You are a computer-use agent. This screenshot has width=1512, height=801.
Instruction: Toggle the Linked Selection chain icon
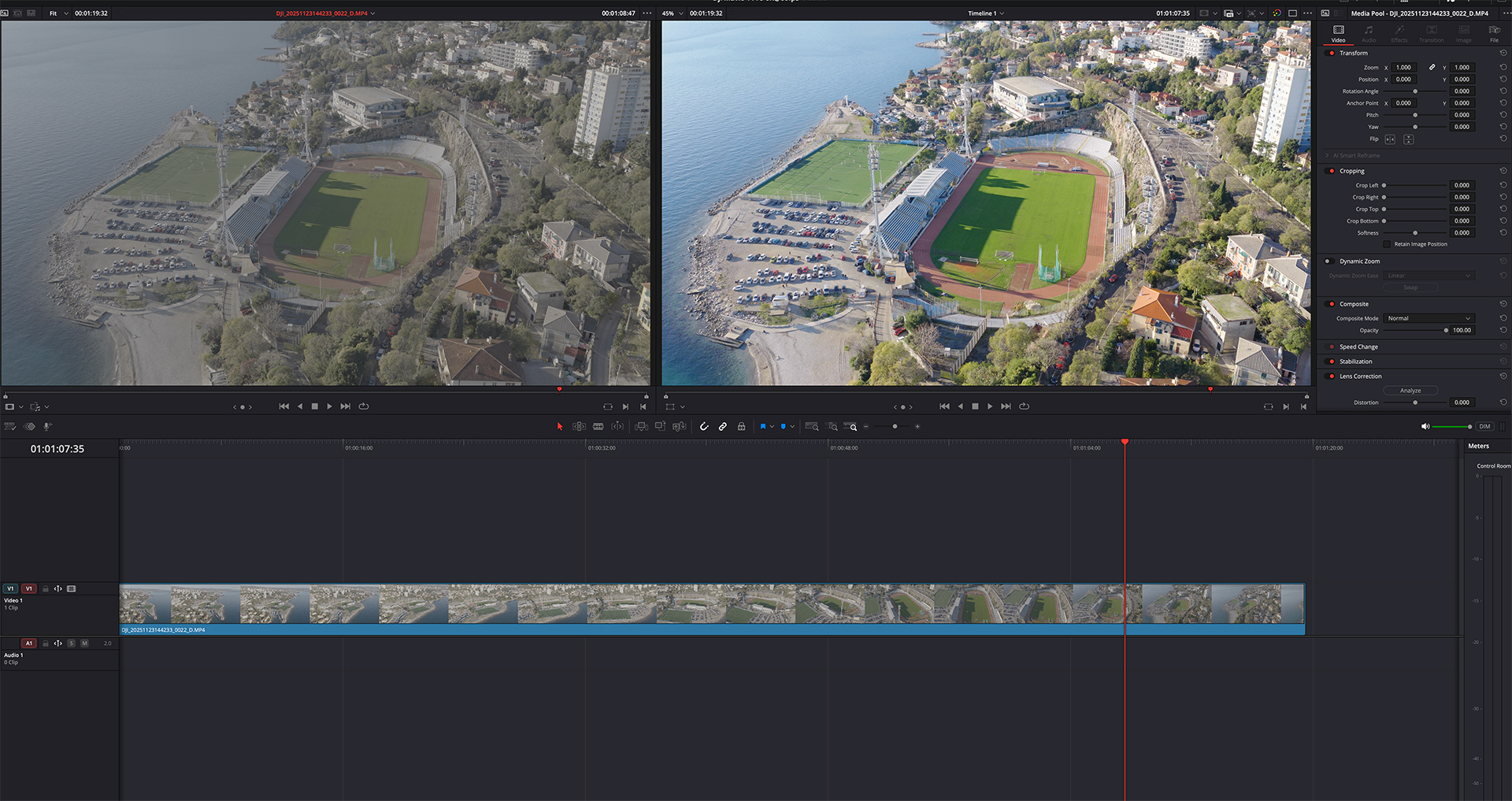[x=722, y=427]
